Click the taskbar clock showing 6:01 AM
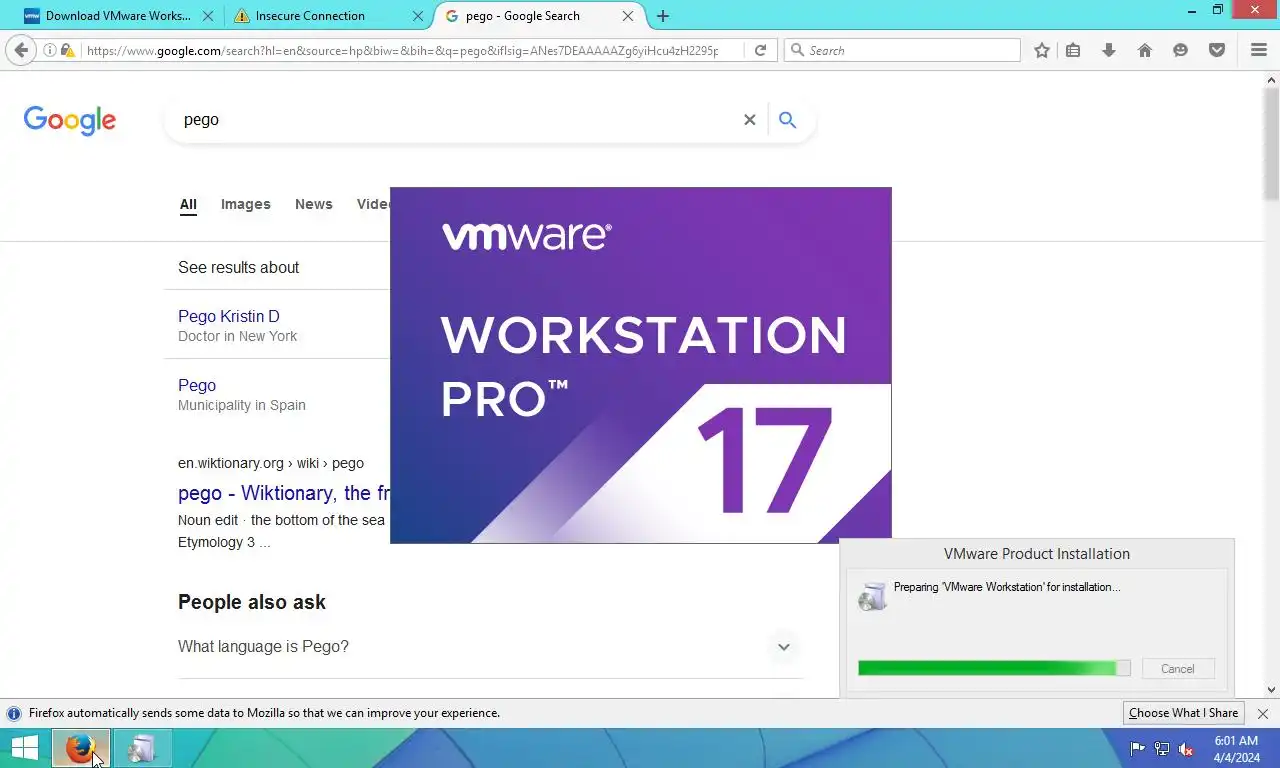Screen dimensions: 1280x768 pos(1236,749)
